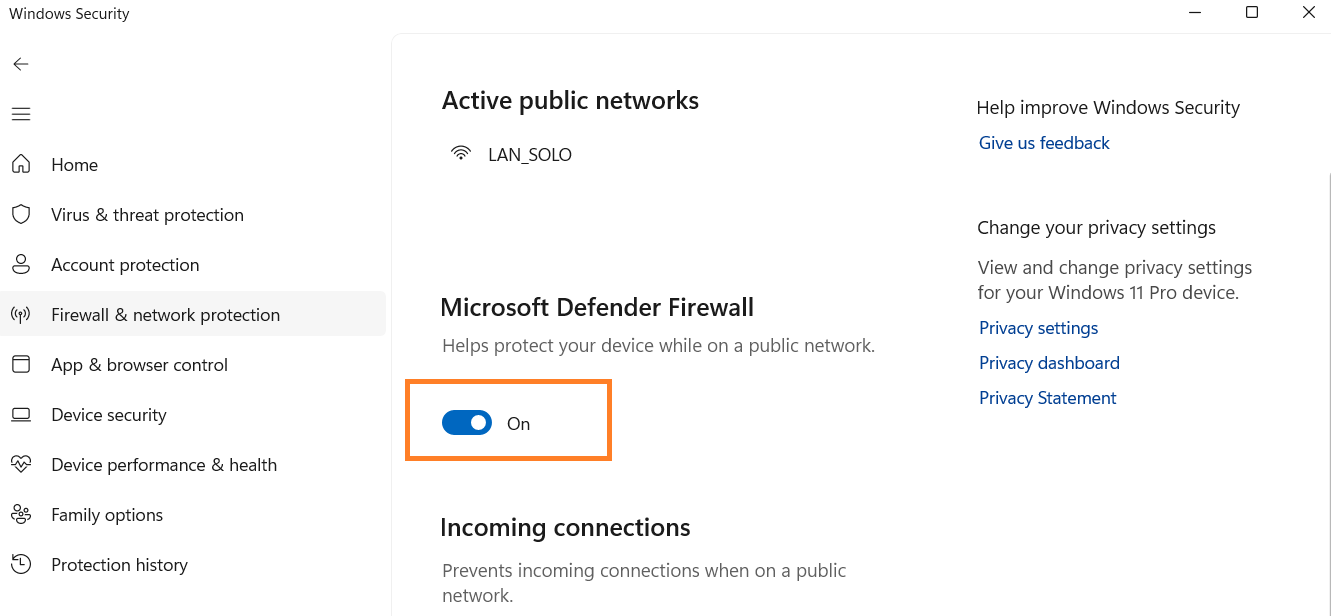Open the hamburger navigation menu
1331x616 pixels.
pyautogui.click(x=21, y=114)
